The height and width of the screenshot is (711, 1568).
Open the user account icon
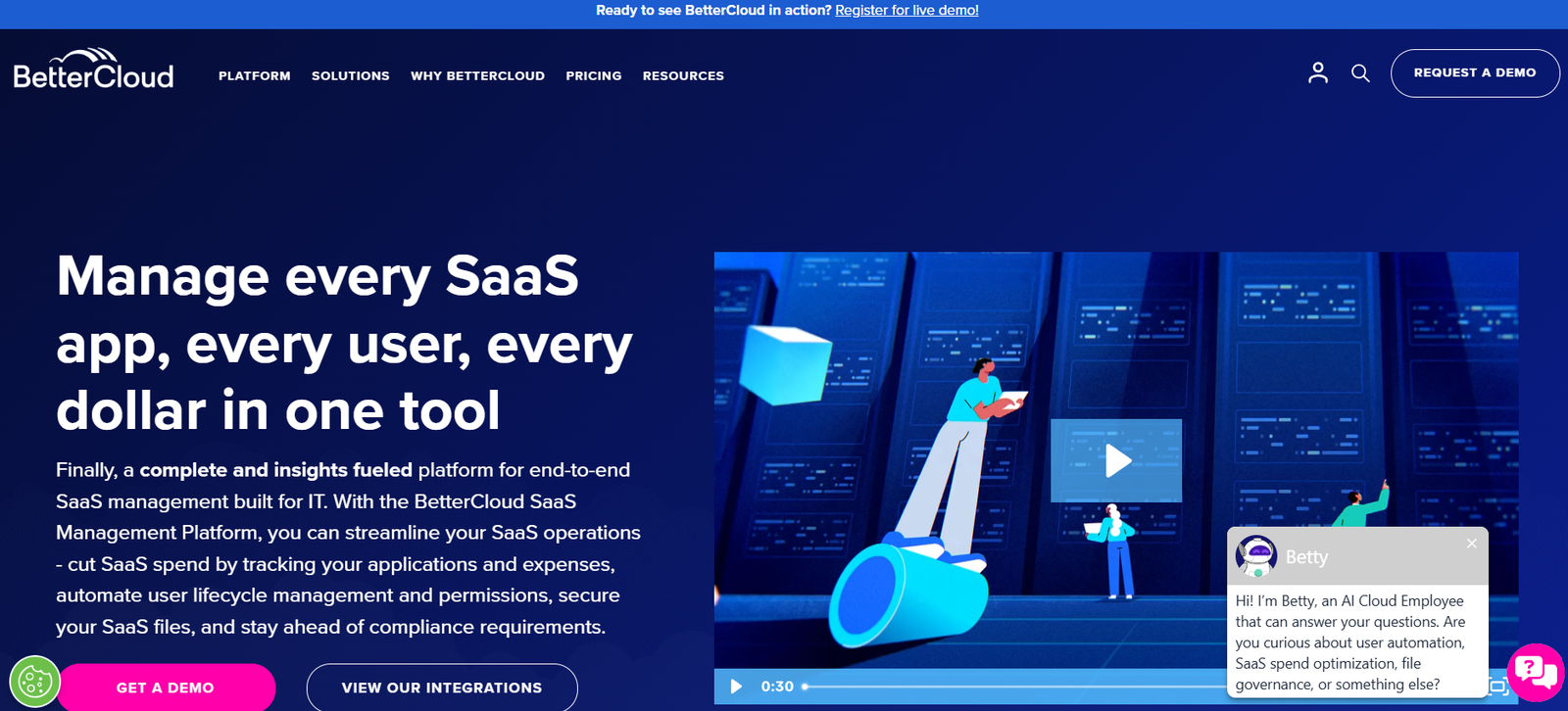coord(1318,72)
